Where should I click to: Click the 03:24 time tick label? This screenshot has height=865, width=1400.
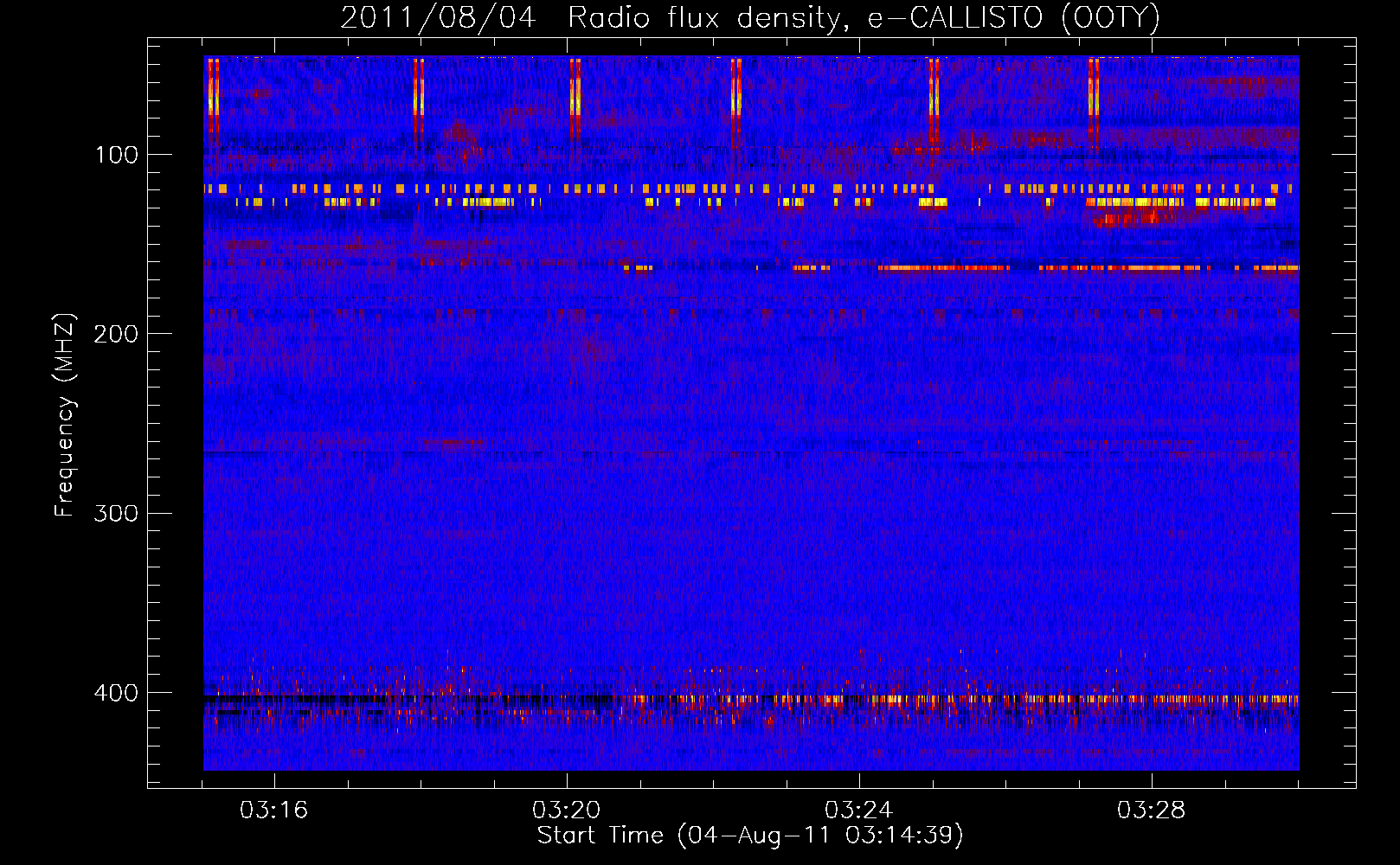coord(858,811)
